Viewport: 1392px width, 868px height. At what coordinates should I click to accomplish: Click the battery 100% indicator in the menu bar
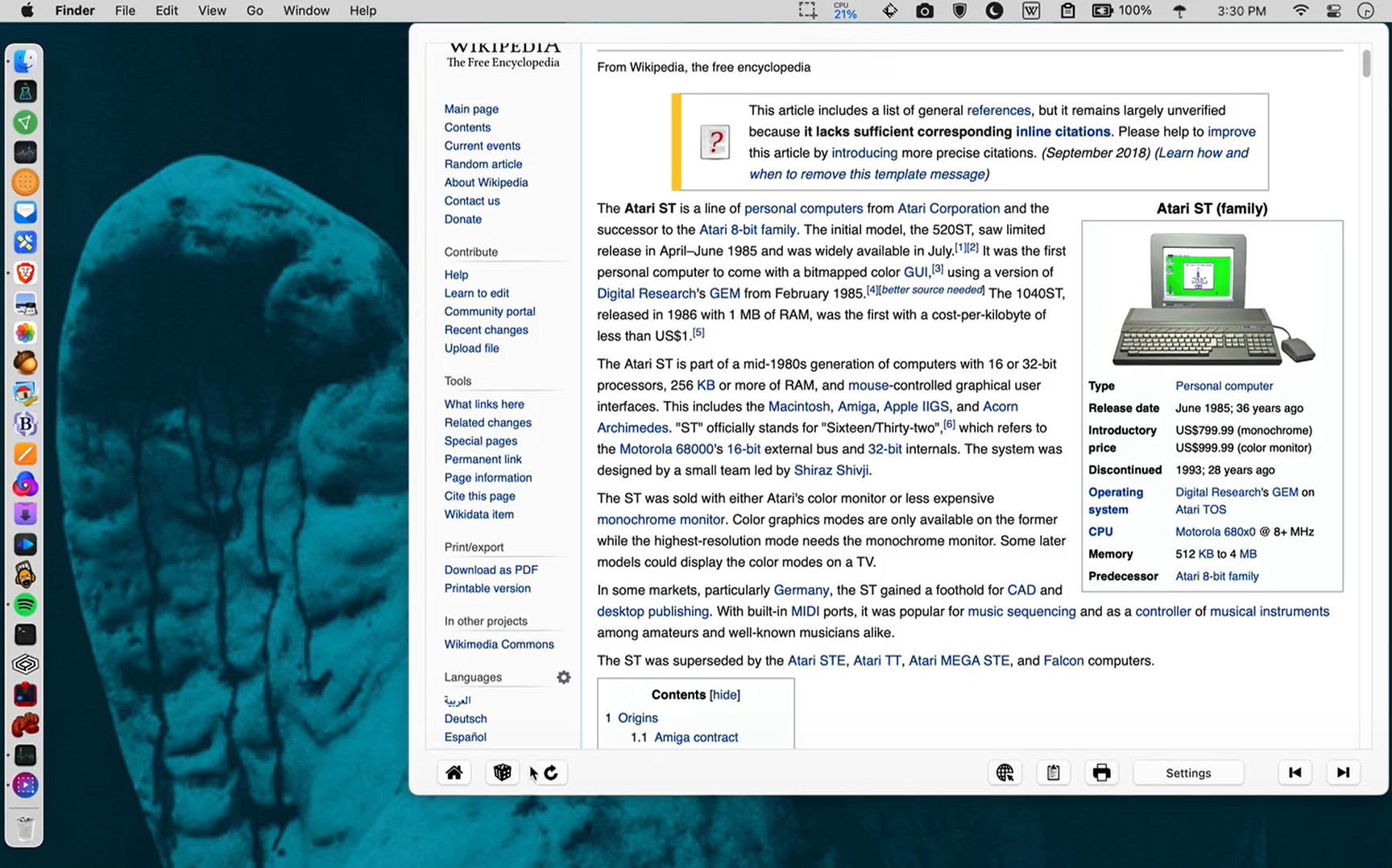tap(1121, 10)
